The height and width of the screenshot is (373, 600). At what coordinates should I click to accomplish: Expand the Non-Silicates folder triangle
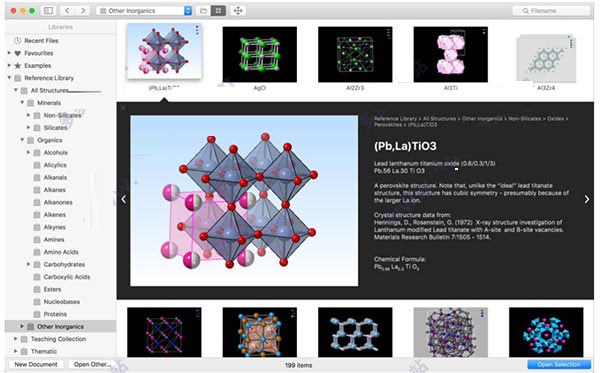click(x=28, y=115)
